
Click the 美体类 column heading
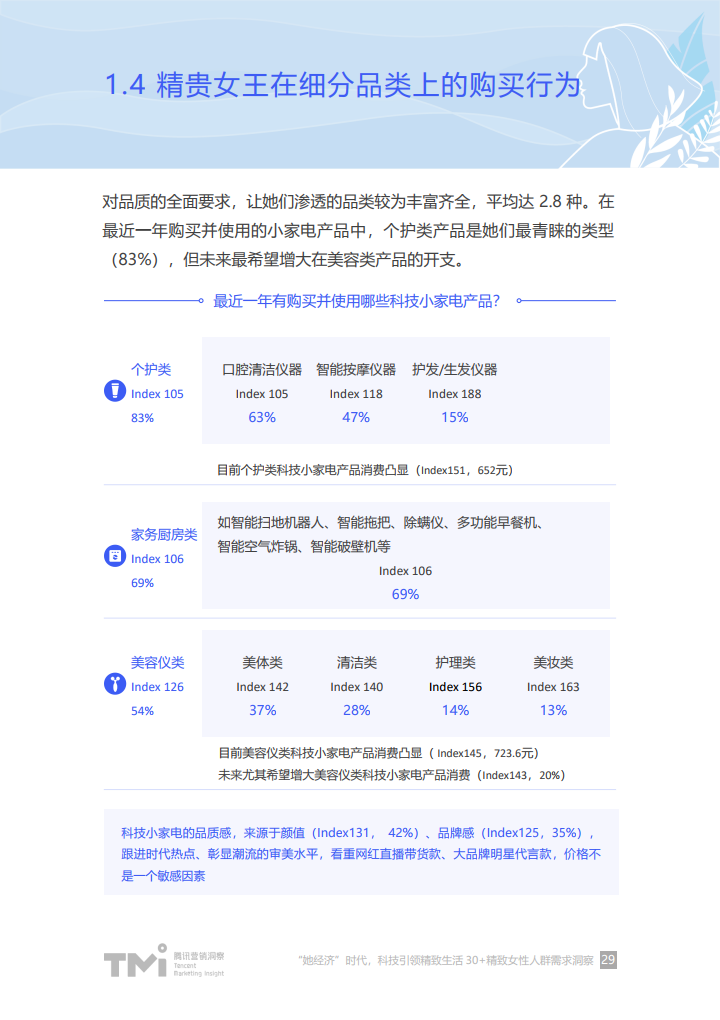click(x=262, y=662)
